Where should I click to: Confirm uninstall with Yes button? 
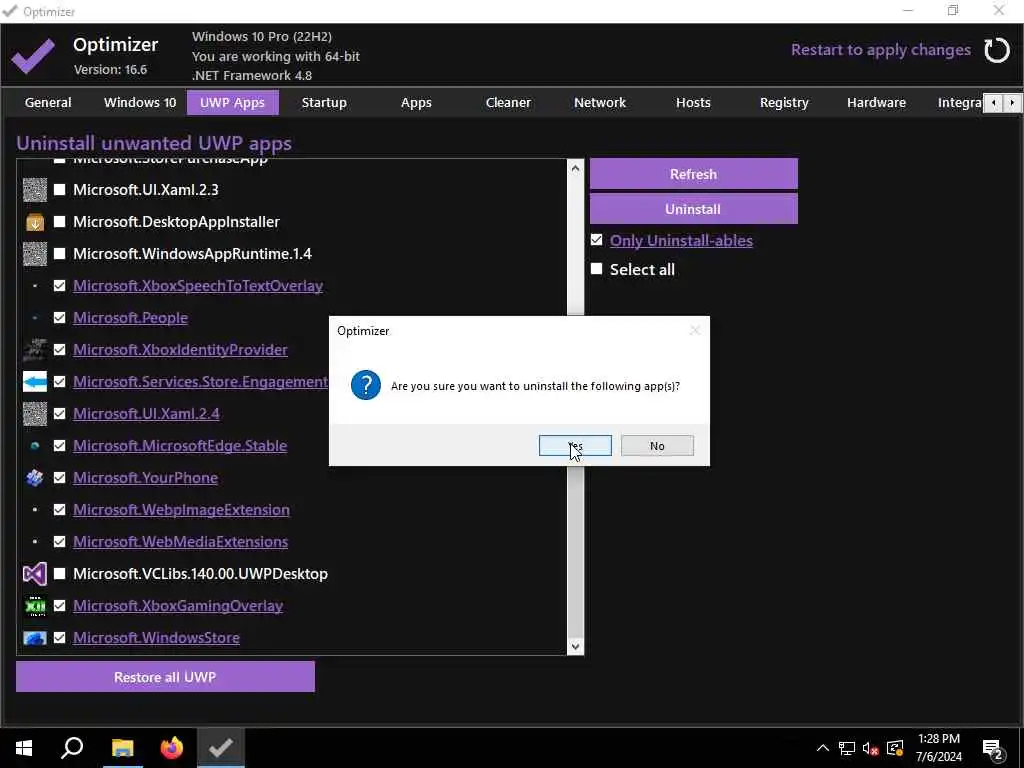(575, 445)
